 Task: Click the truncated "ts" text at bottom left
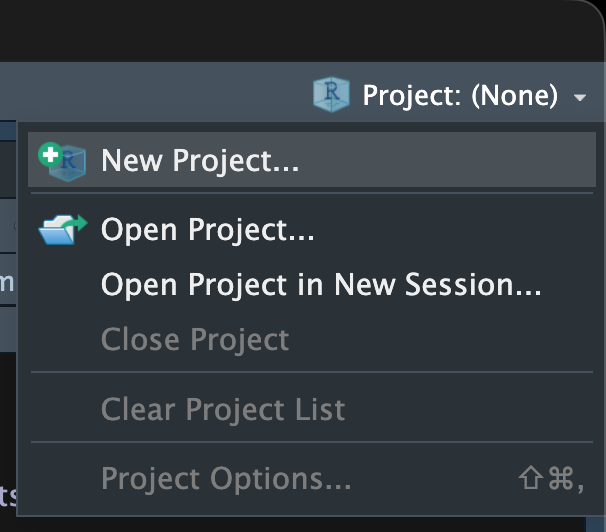[x=8, y=495]
